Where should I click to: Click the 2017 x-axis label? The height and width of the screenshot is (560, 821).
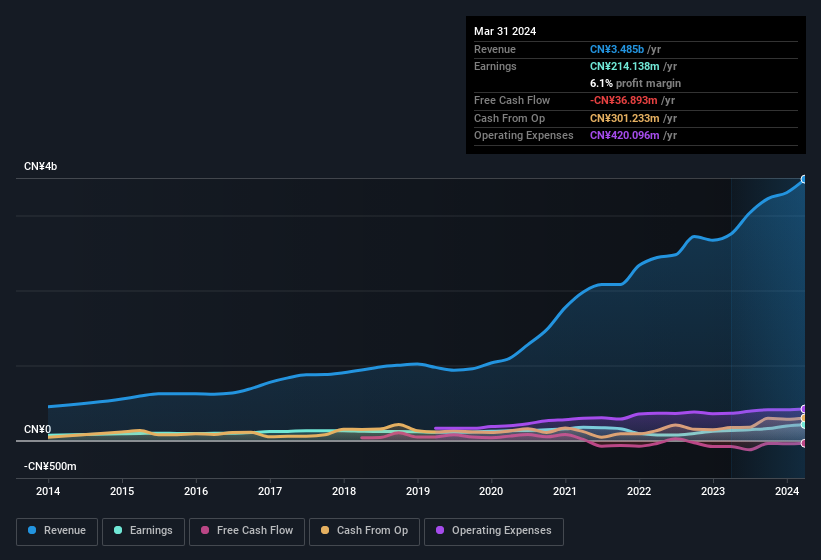coord(270,491)
